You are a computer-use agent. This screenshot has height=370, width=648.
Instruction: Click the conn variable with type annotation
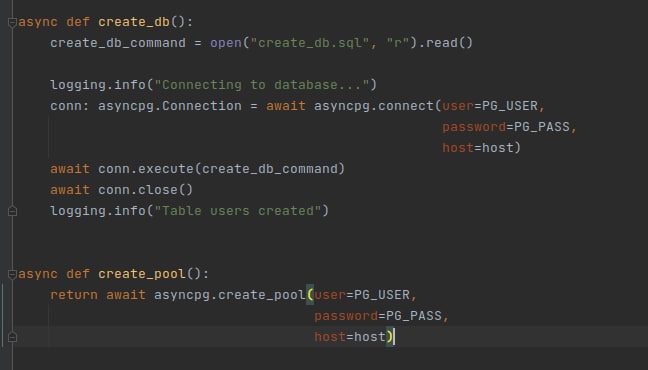[x=66, y=106]
